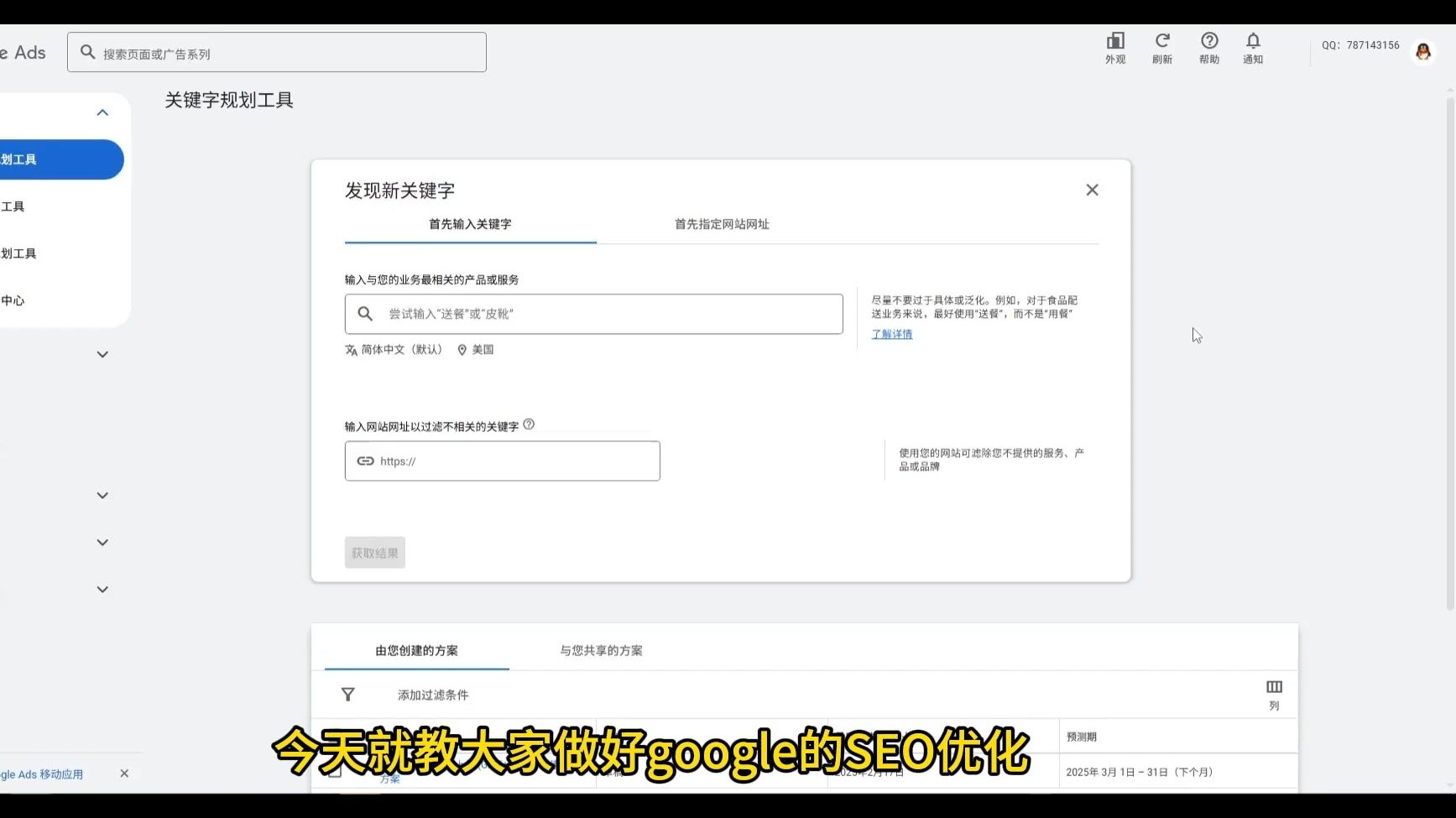Click the page vertical scrollbar
The width and height of the screenshot is (1456, 818).
tap(1450, 353)
